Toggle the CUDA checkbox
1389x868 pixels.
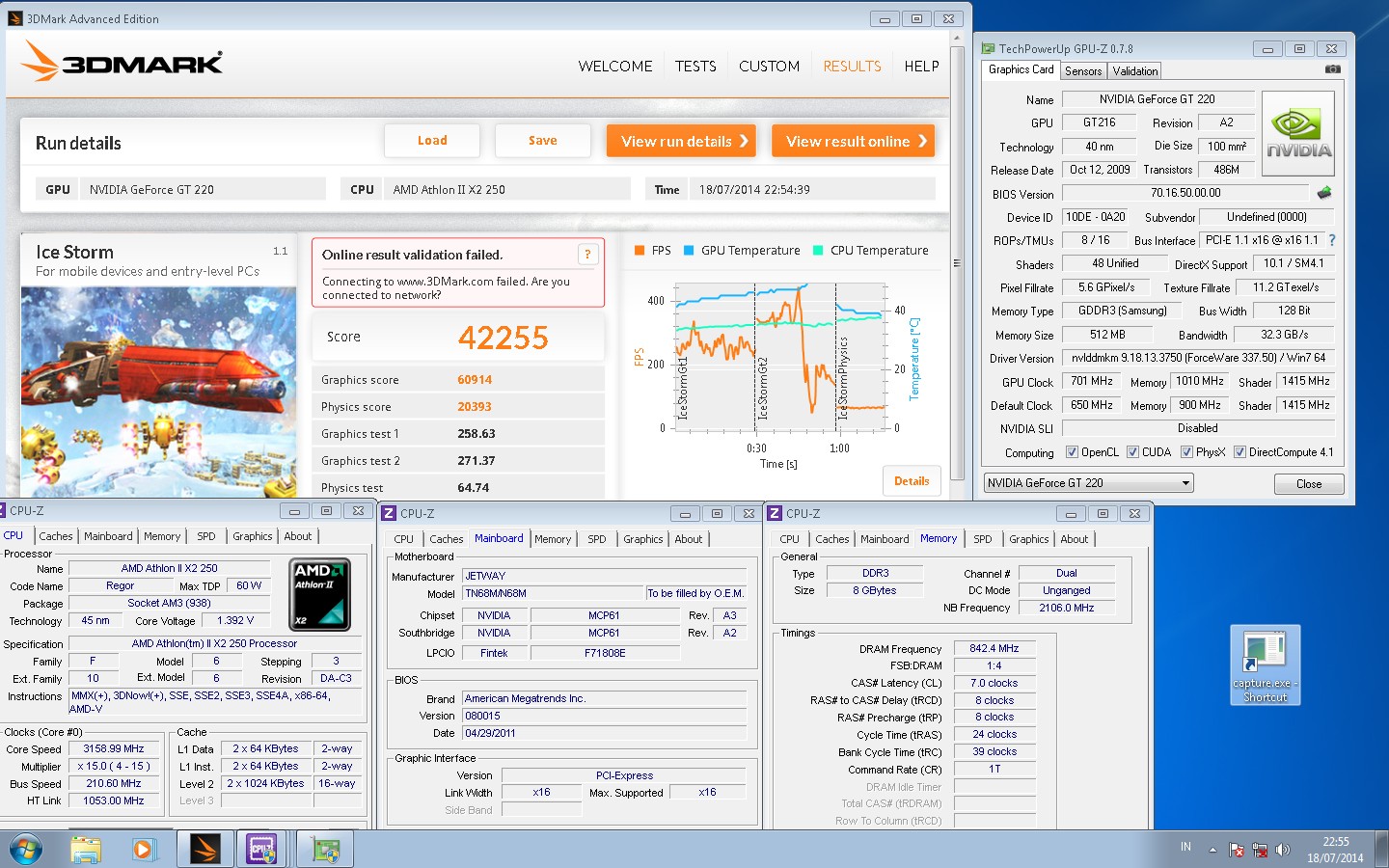pyautogui.click(x=1132, y=452)
